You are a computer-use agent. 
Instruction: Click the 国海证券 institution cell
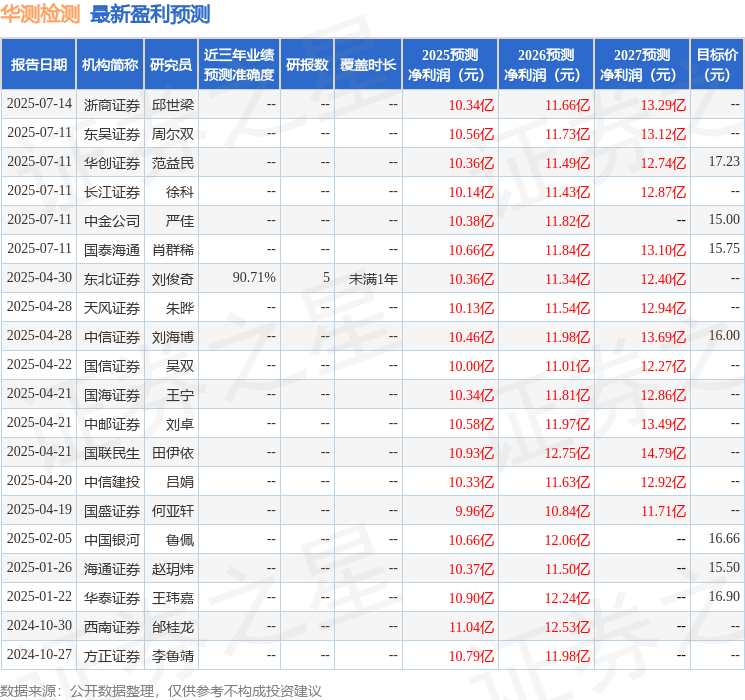[112, 395]
